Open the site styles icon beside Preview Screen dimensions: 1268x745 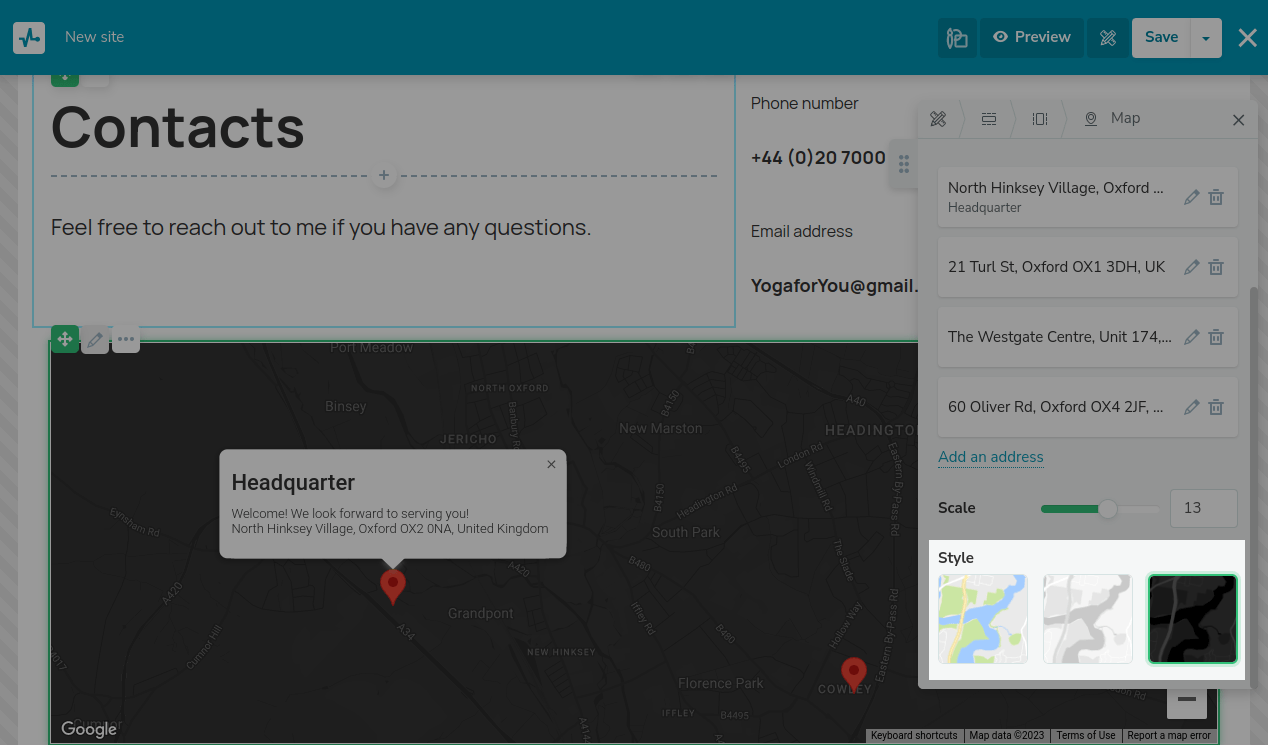[x=957, y=38]
